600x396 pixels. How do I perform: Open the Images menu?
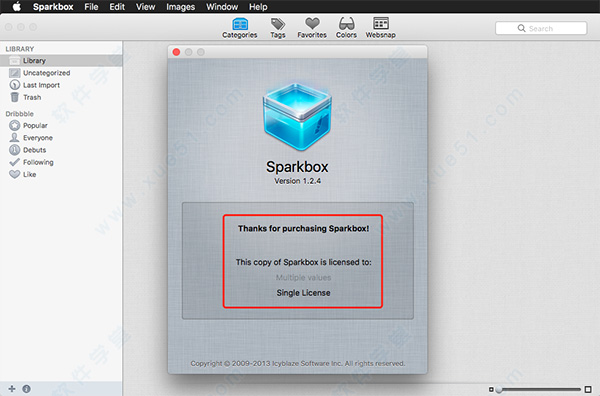(180, 7)
